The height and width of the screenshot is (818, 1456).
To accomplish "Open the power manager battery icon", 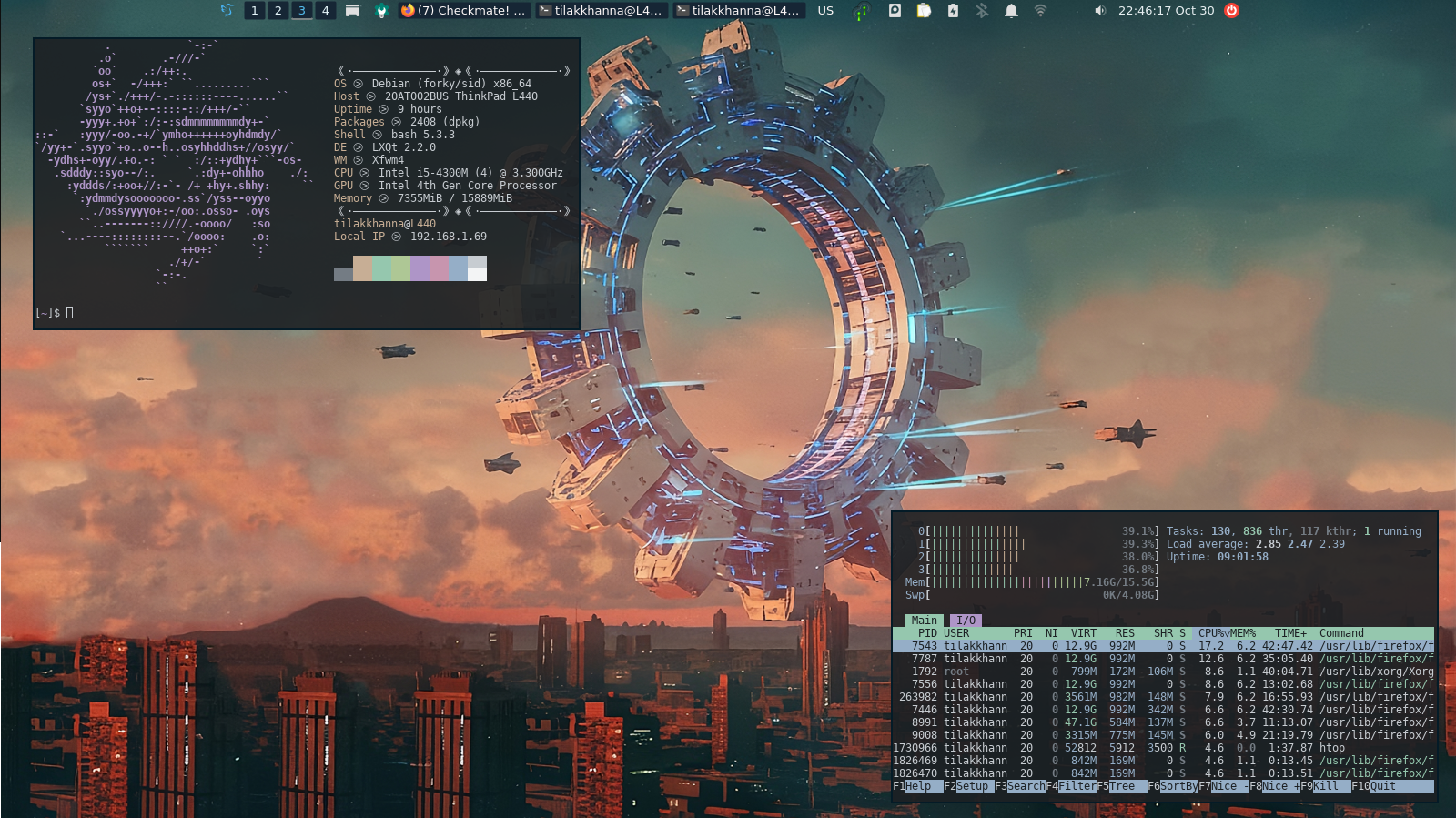I will point(953,11).
